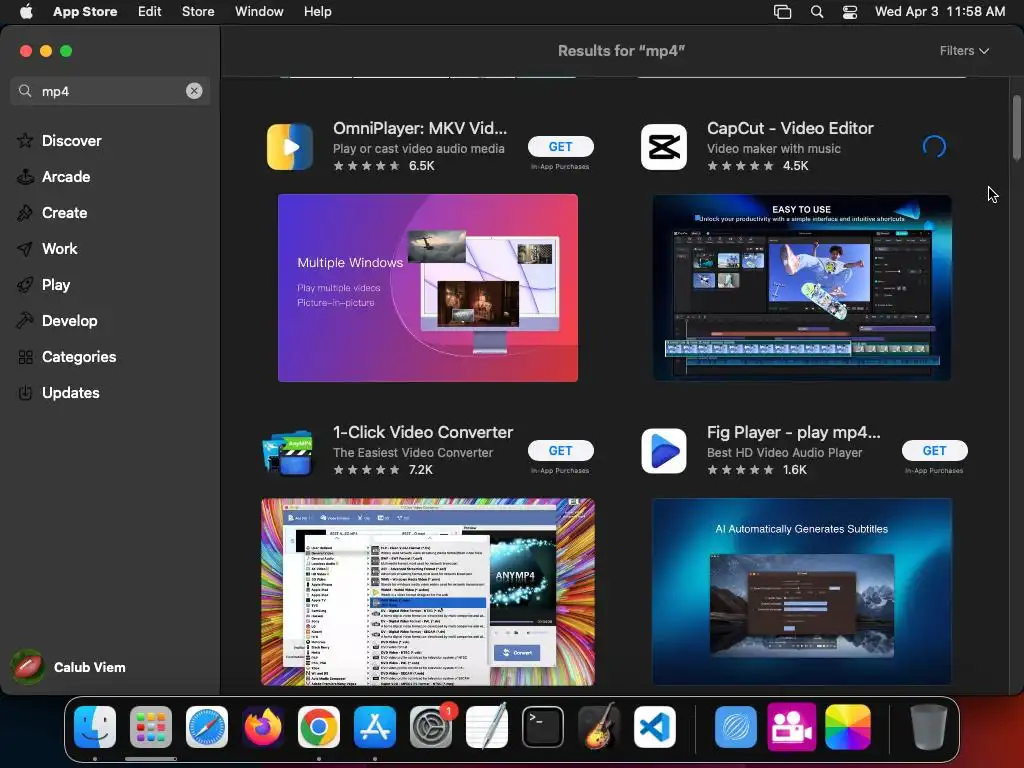Open Control Center in menu bar
The width and height of the screenshot is (1024, 768).
click(x=850, y=12)
